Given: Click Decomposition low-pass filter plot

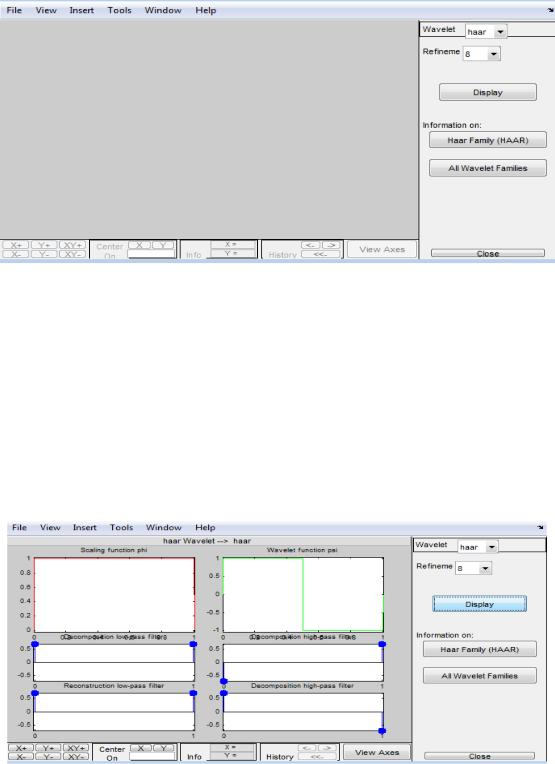Looking at the screenshot, I should point(114,663).
